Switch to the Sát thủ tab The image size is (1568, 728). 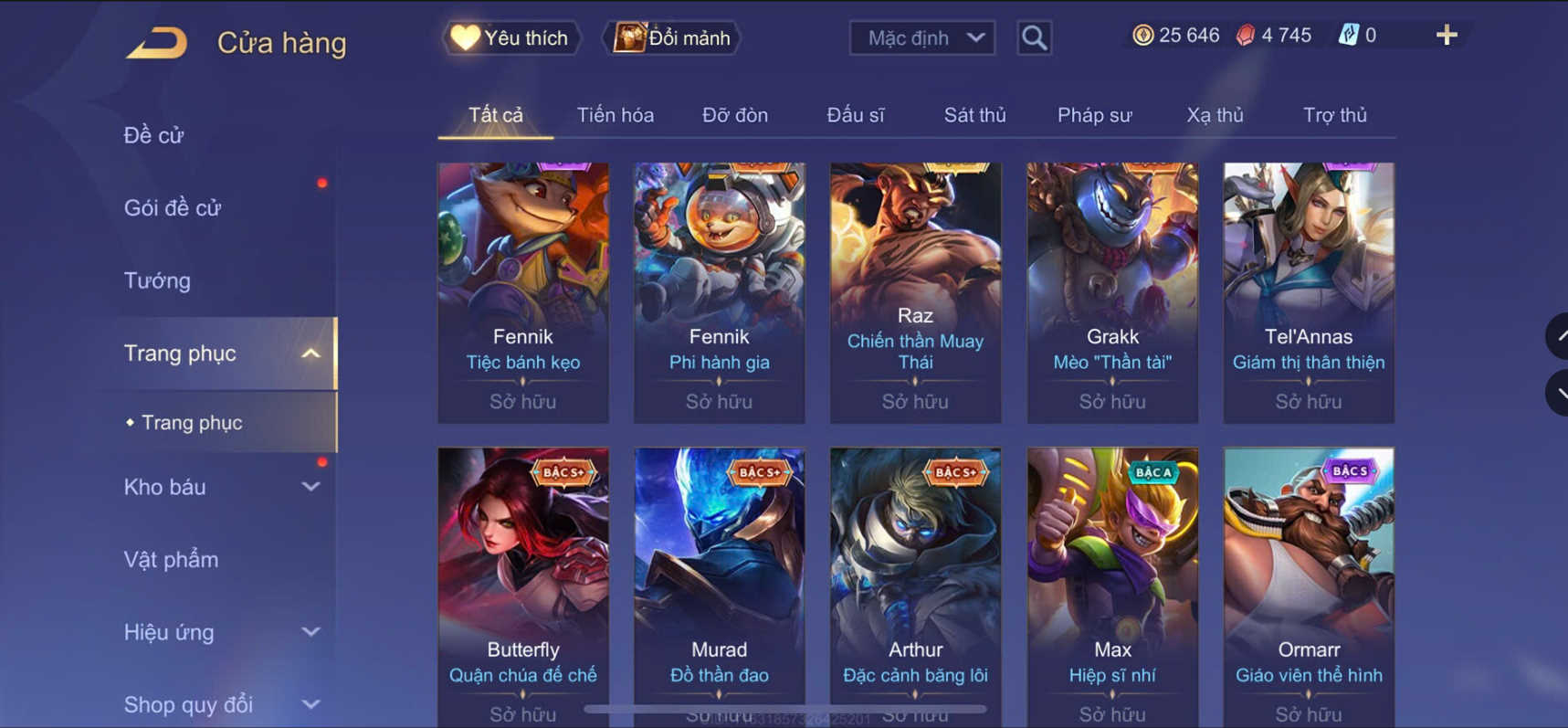coord(974,115)
